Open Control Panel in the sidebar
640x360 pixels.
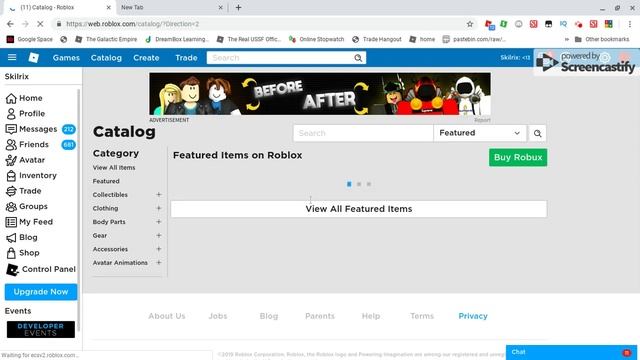(x=41, y=269)
